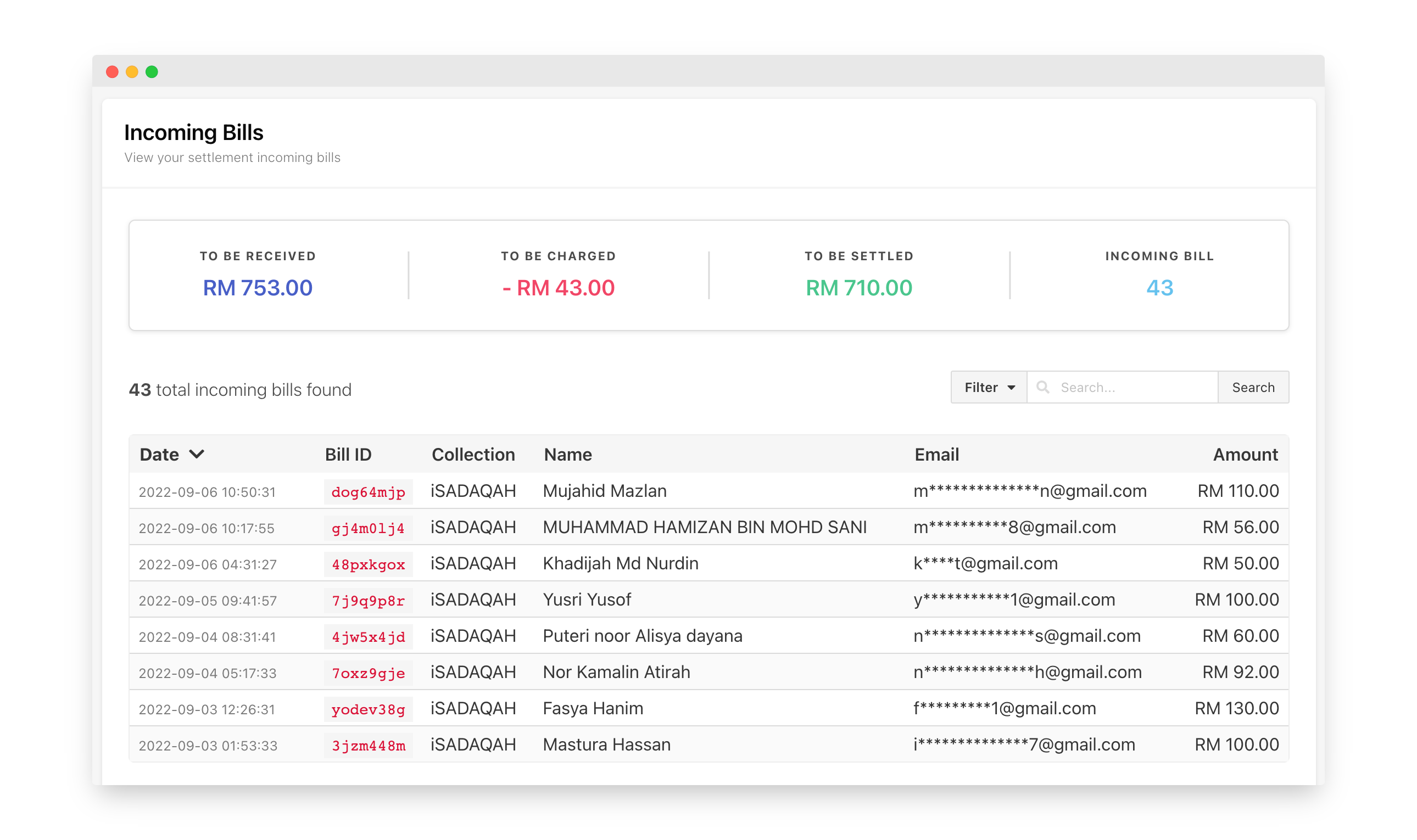Click date 2022-09-03 12:26:31
The image size is (1417, 840).
click(207, 709)
